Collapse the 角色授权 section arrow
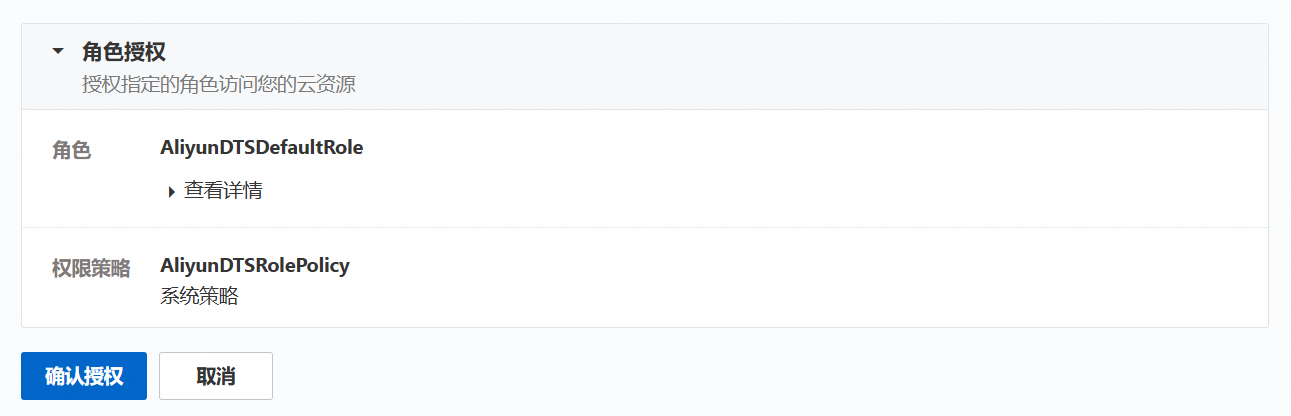 coord(58,51)
